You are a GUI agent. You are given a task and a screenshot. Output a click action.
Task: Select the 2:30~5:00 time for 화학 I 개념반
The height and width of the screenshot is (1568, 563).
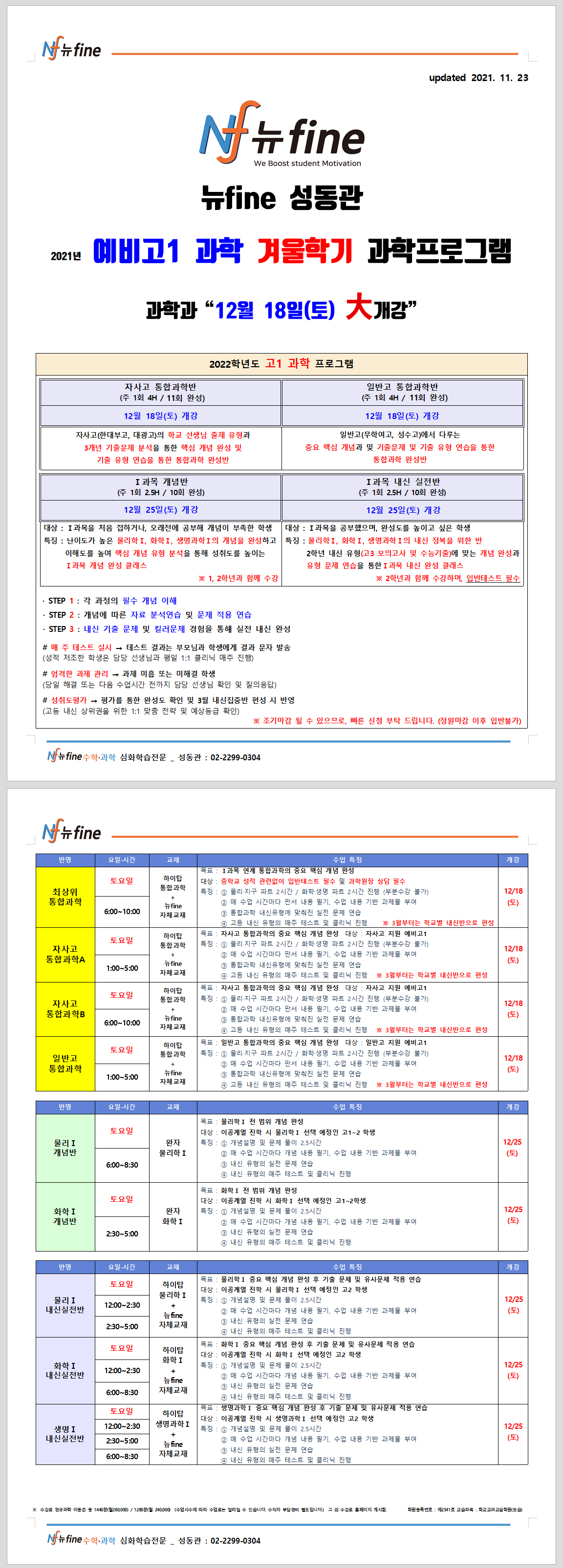(x=122, y=1234)
